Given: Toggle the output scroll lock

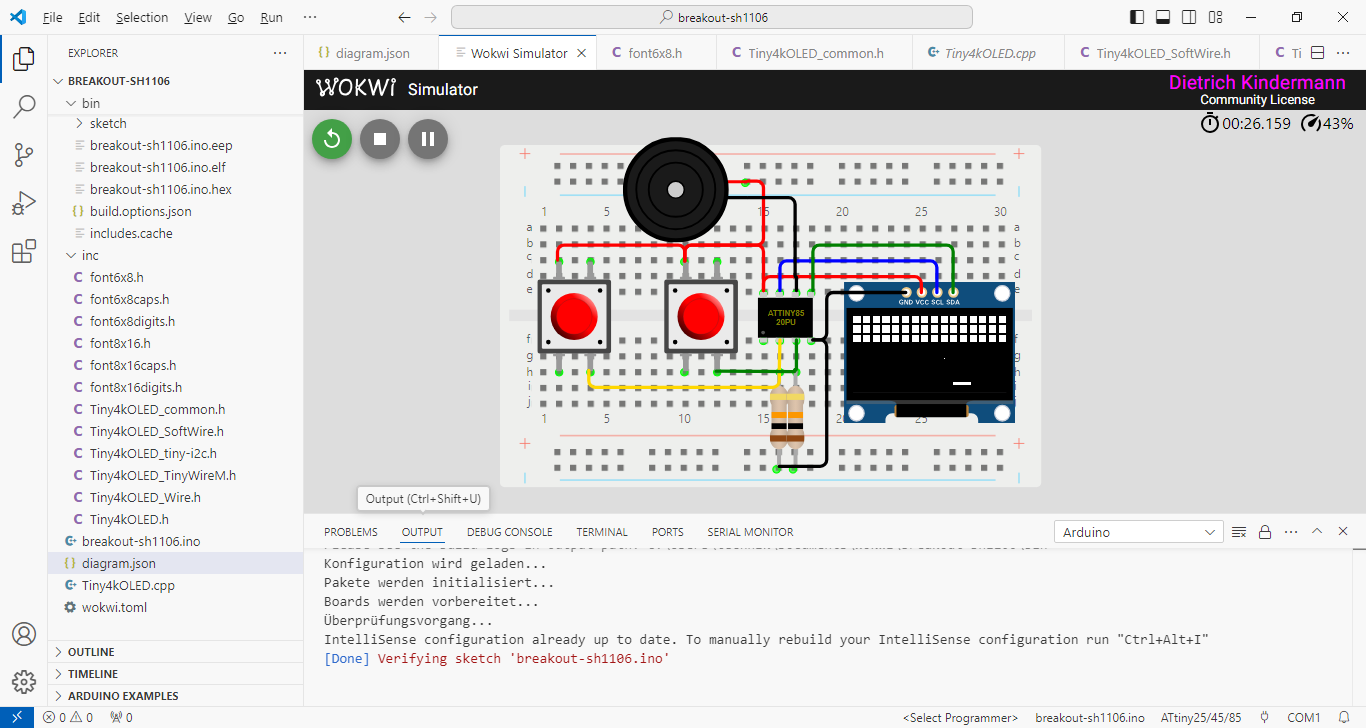Looking at the screenshot, I should pos(1265,532).
